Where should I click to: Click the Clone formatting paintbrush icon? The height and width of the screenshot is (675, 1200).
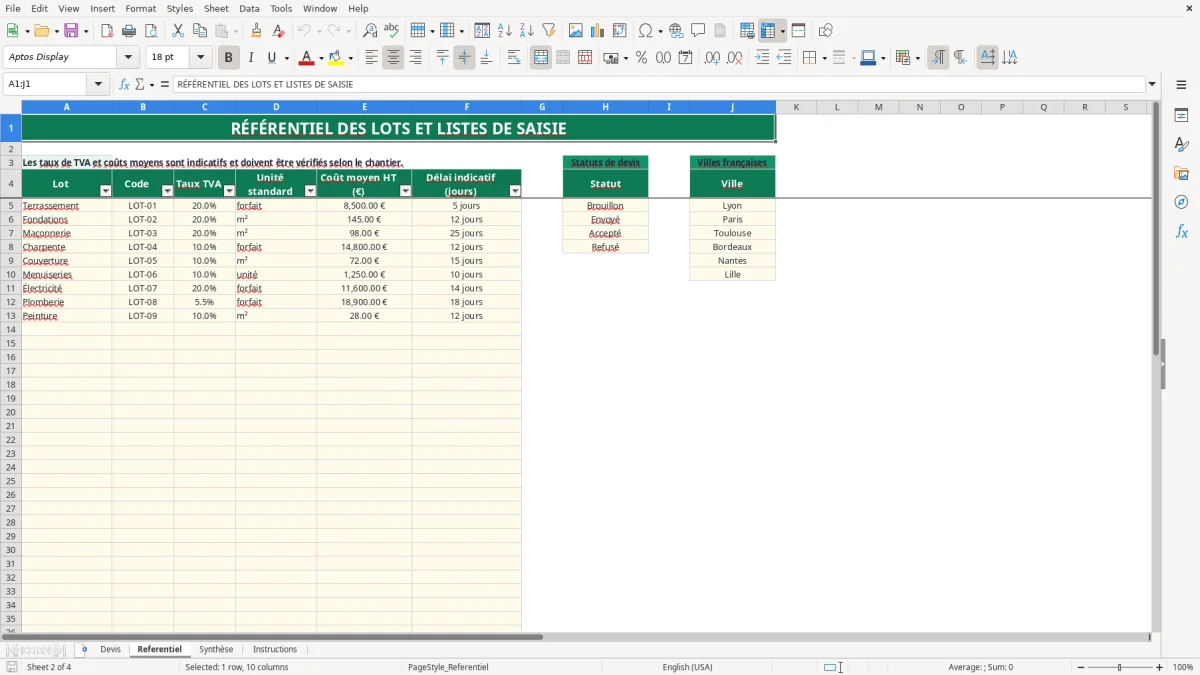(x=257, y=31)
